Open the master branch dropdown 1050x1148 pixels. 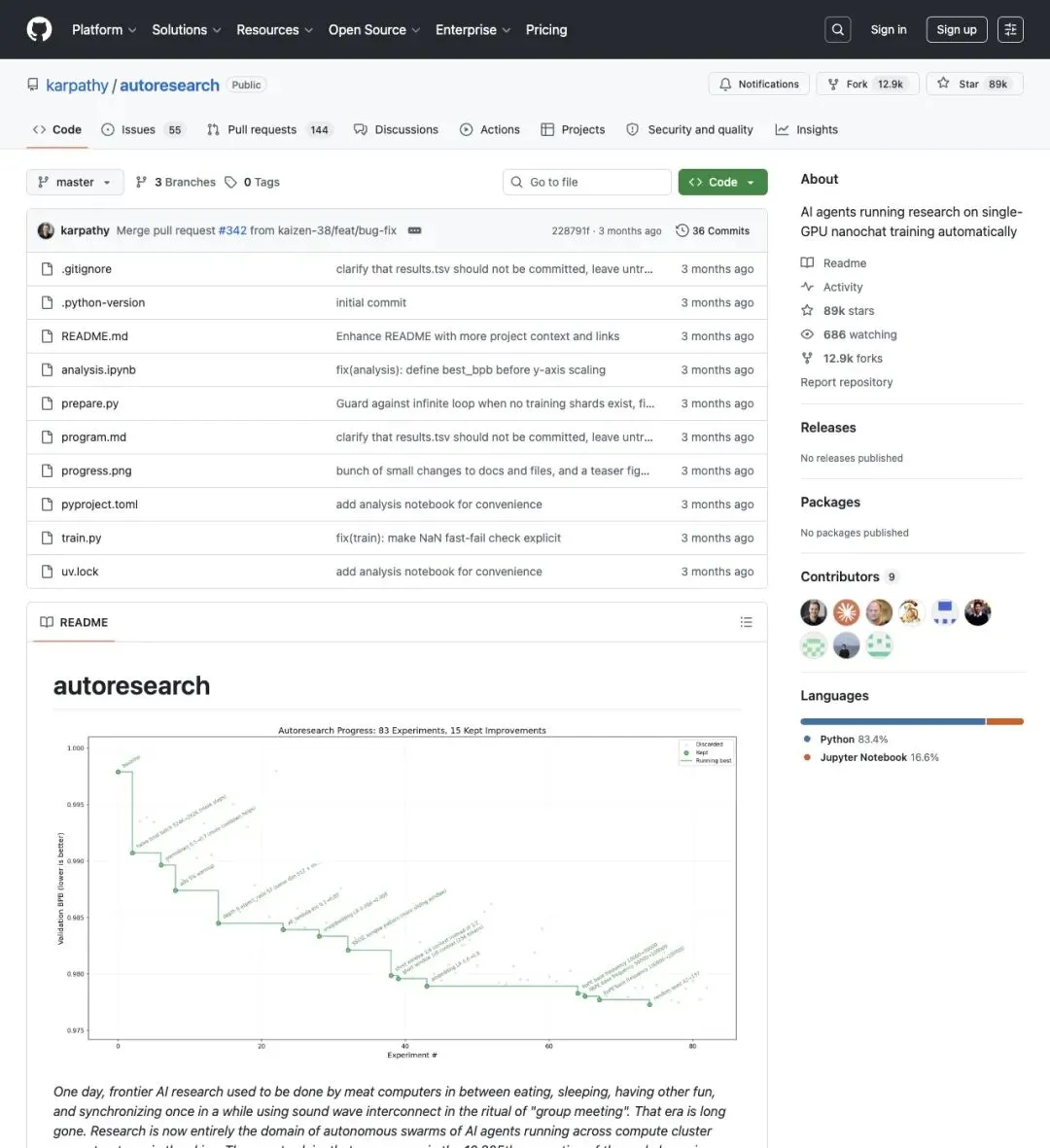point(75,183)
